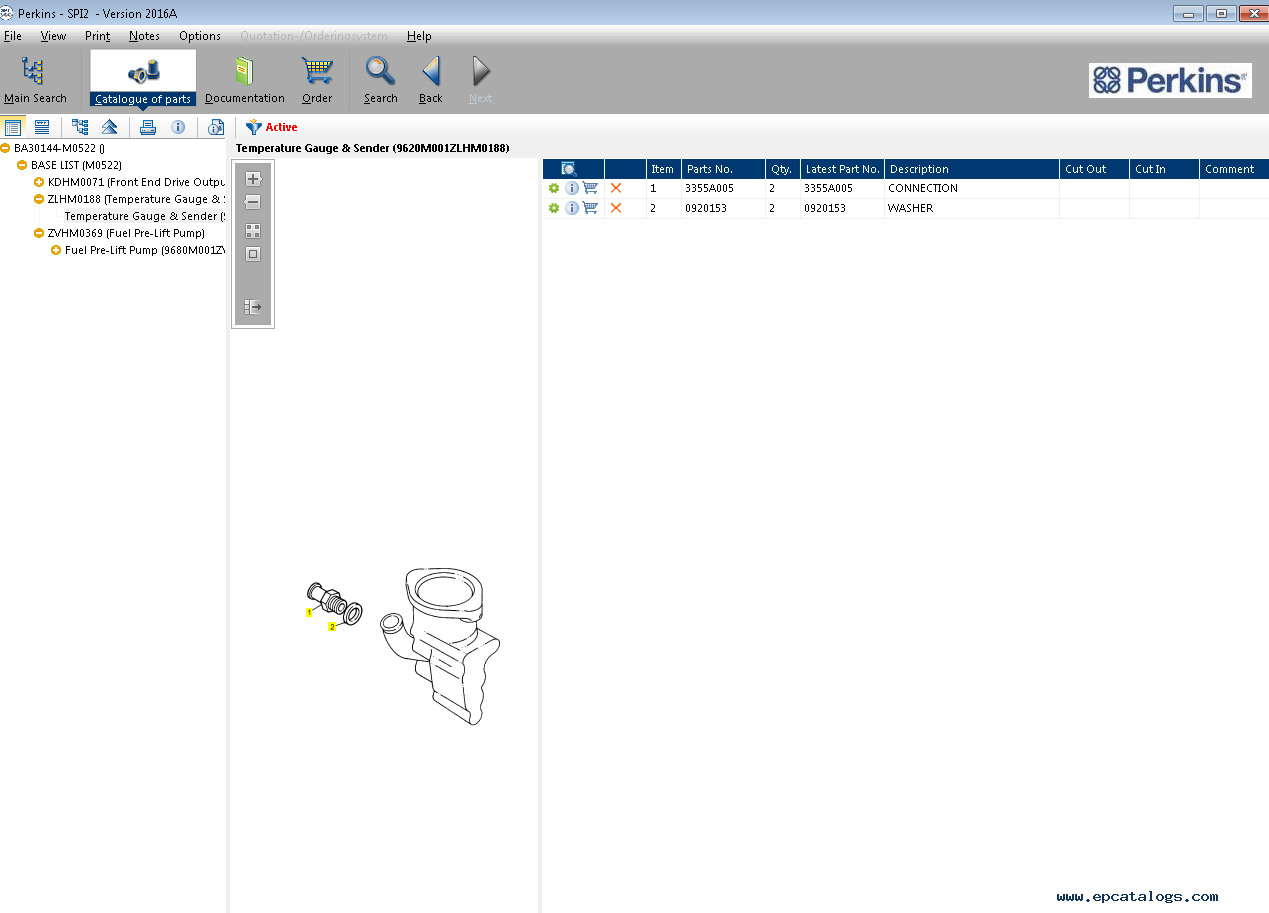Select Temperature Gauge & Sender tree leaf
This screenshot has height=913, width=1269.
coord(145,216)
